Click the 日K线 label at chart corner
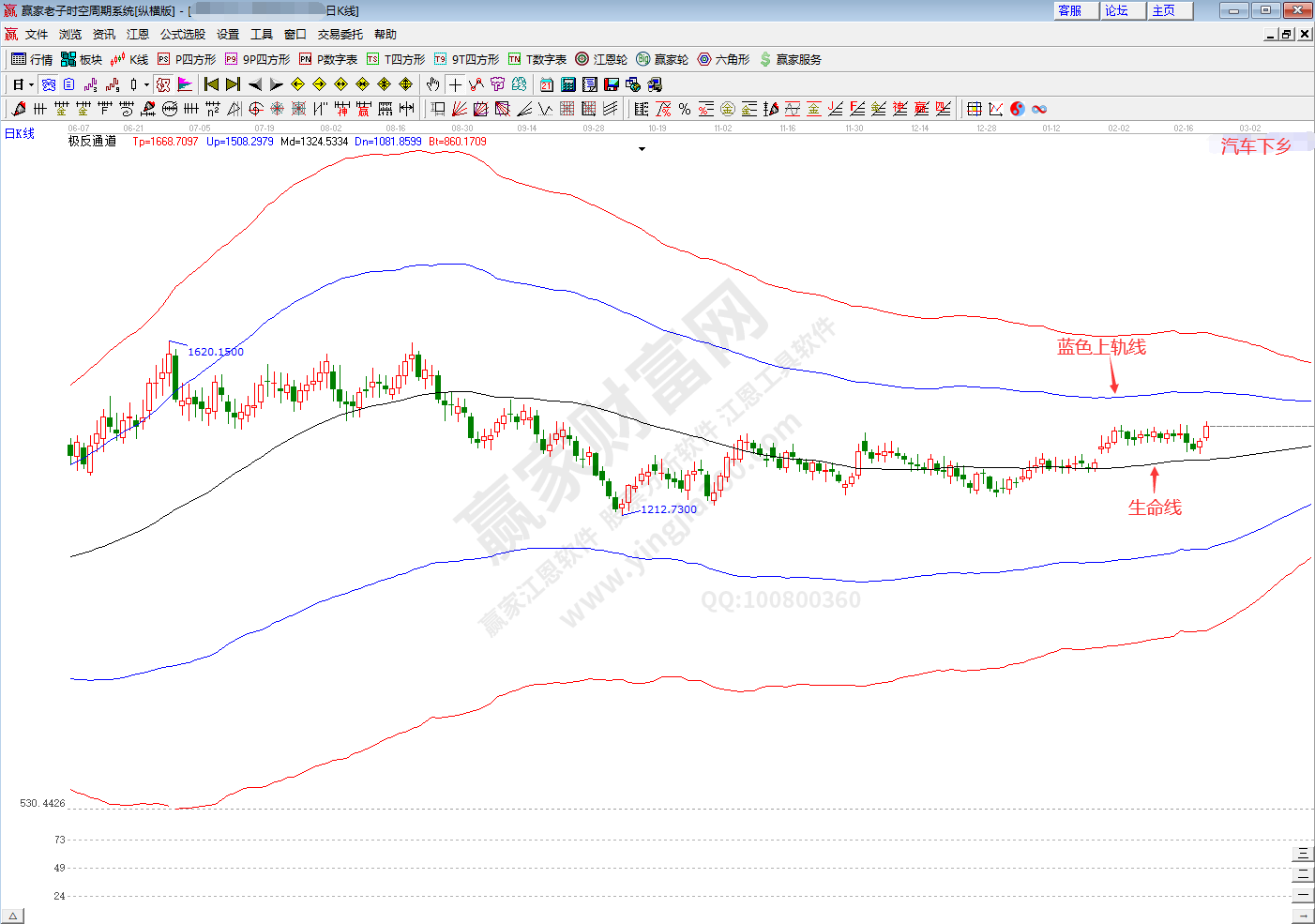The image size is (1315, 924). 20,133
